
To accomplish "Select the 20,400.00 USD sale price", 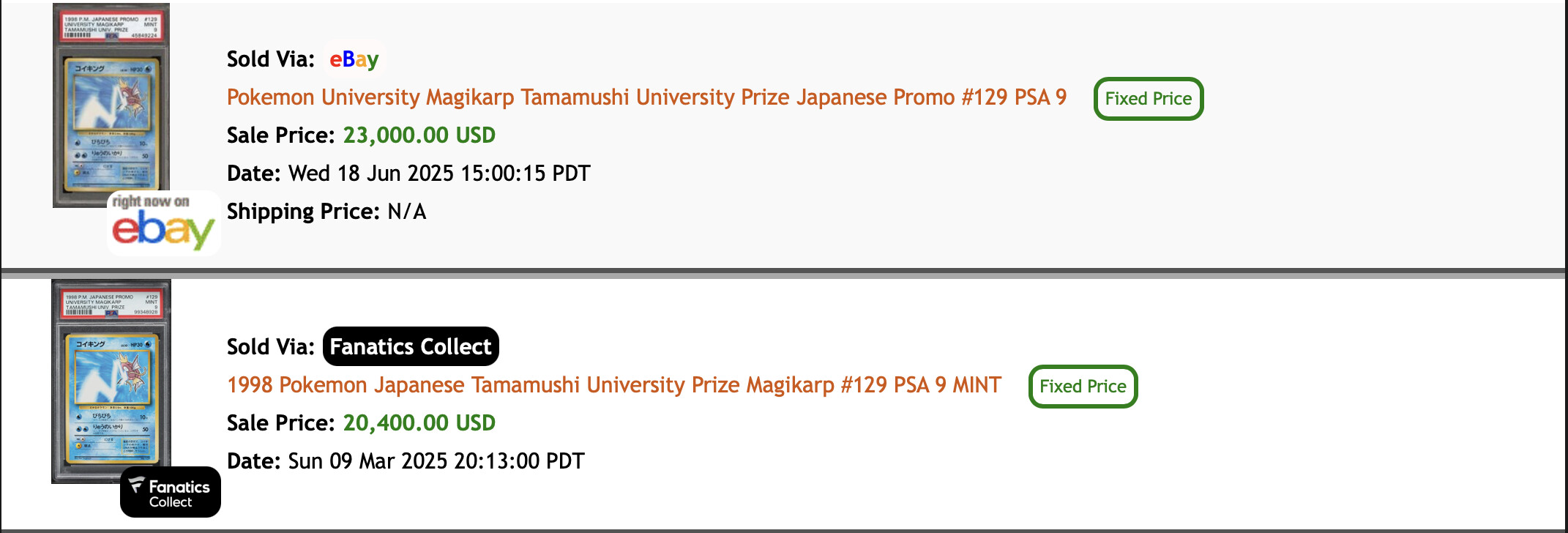I will click(x=419, y=423).
